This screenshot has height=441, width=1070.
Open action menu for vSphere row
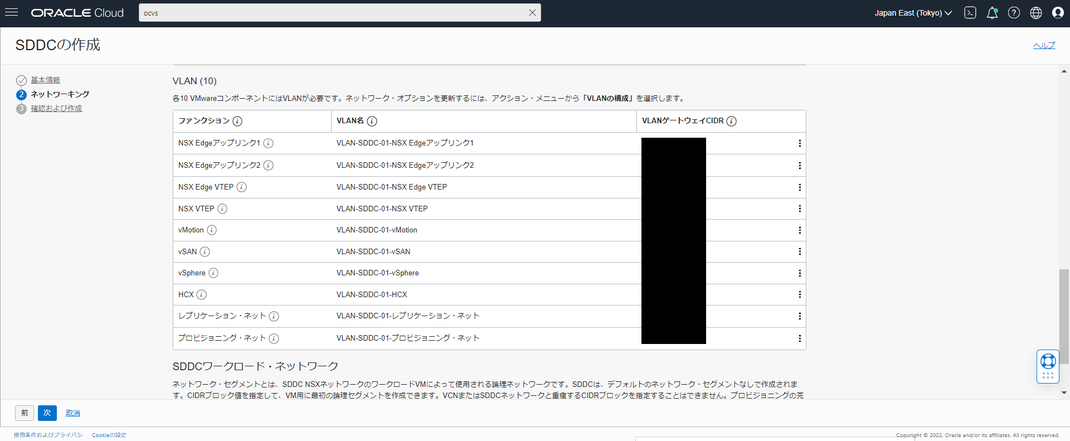point(799,273)
